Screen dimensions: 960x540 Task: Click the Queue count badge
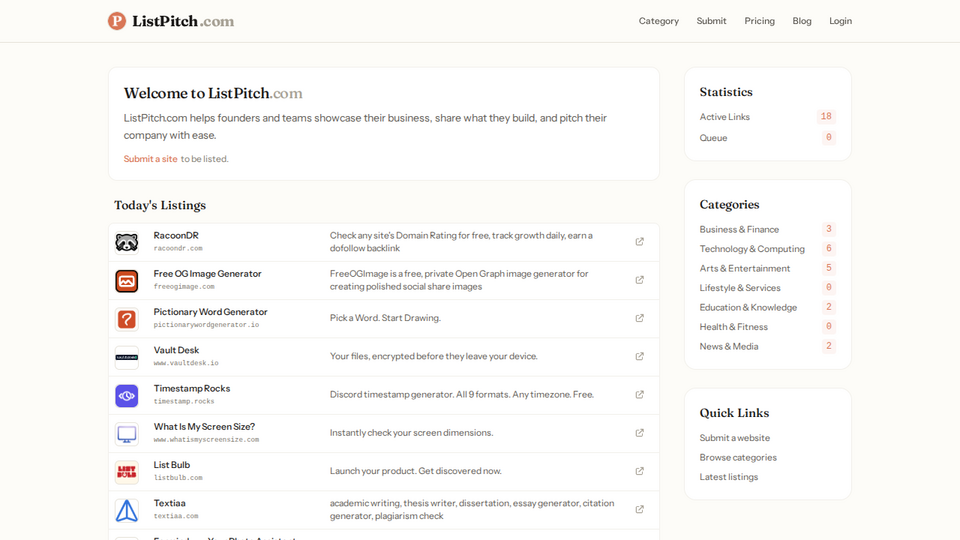(x=828, y=138)
